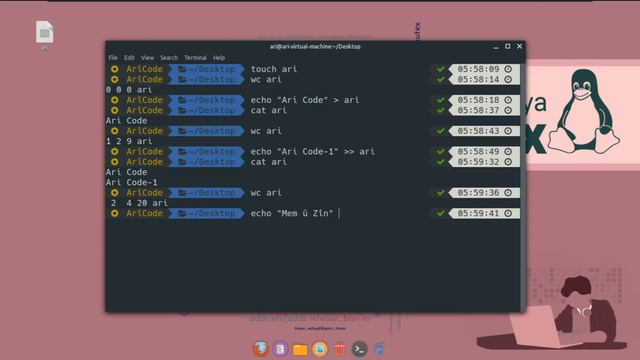The width and height of the screenshot is (640, 360).
Task: Open the Search menu in terminal
Action: (169, 58)
